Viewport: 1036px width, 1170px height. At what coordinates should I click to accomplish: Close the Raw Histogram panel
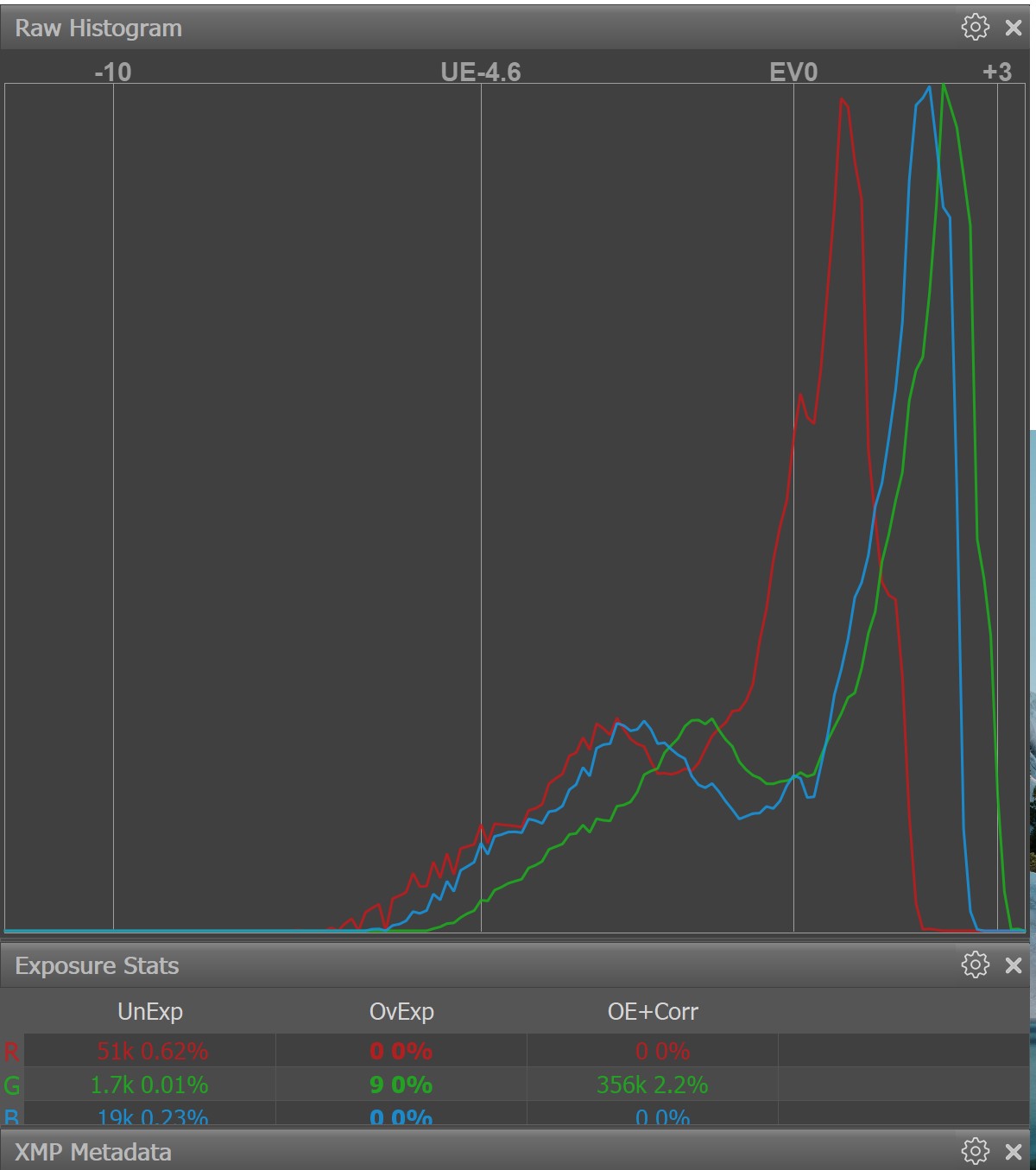click(x=1014, y=28)
